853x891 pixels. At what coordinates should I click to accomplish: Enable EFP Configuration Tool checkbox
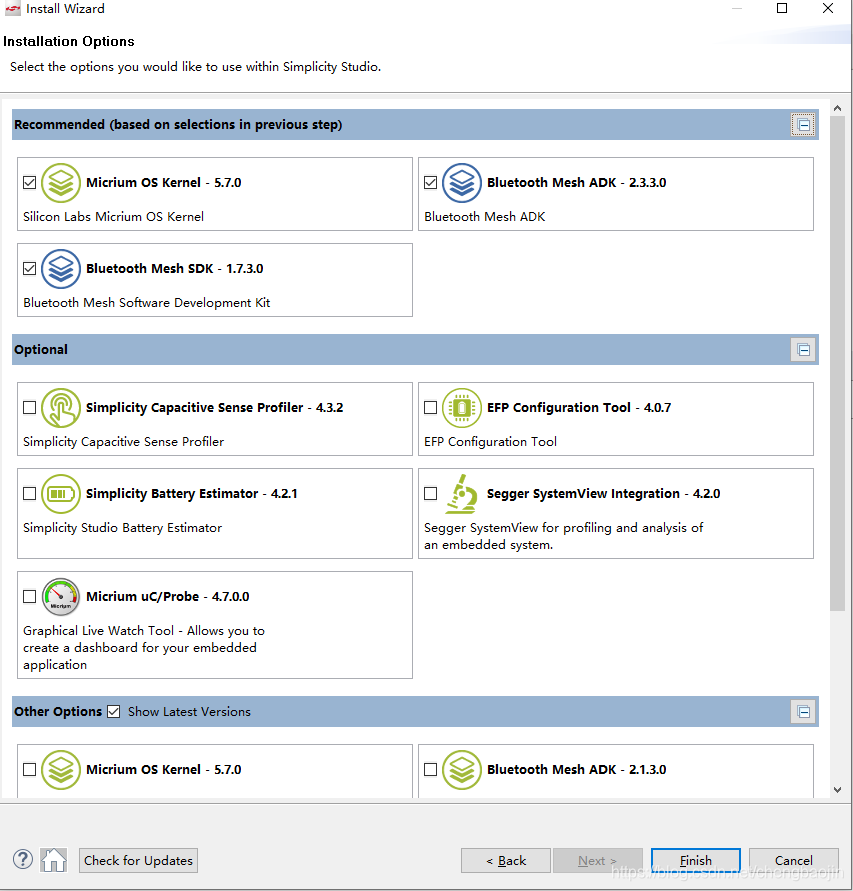pos(431,407)
